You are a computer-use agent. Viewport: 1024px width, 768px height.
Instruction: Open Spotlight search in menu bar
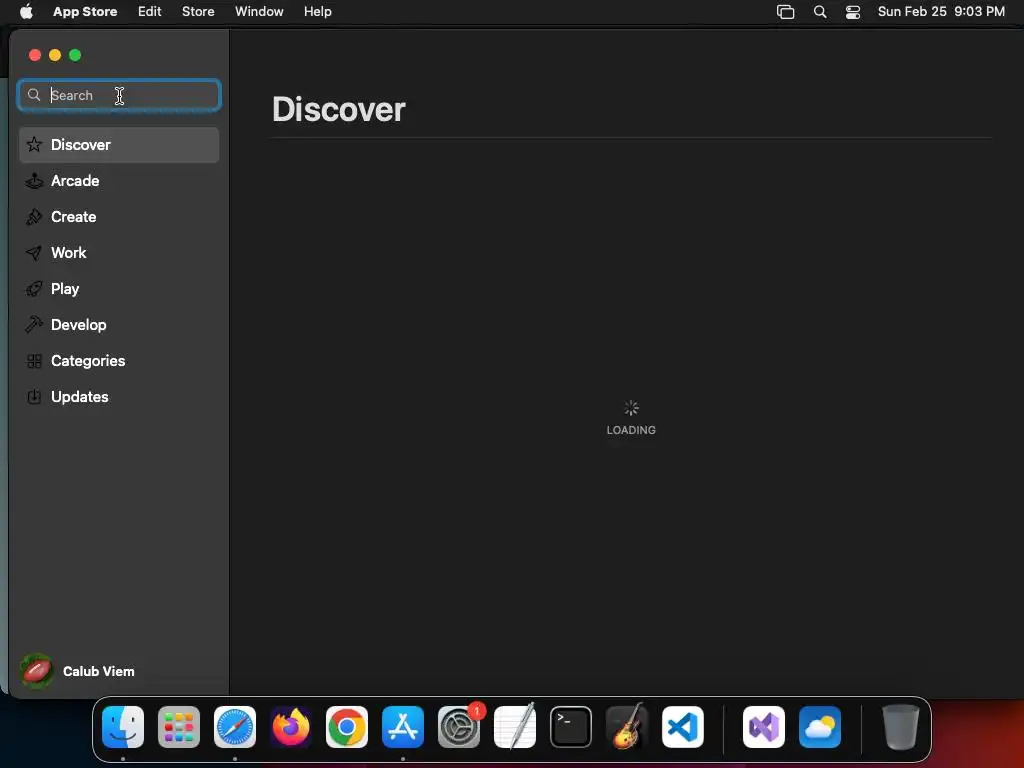click(820, 12)
